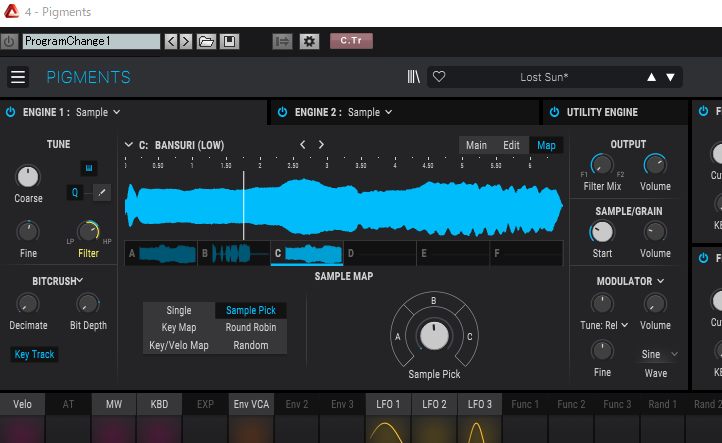Select sample slot B thumbnail
This screenshot has width=722, height=443.
234,253
